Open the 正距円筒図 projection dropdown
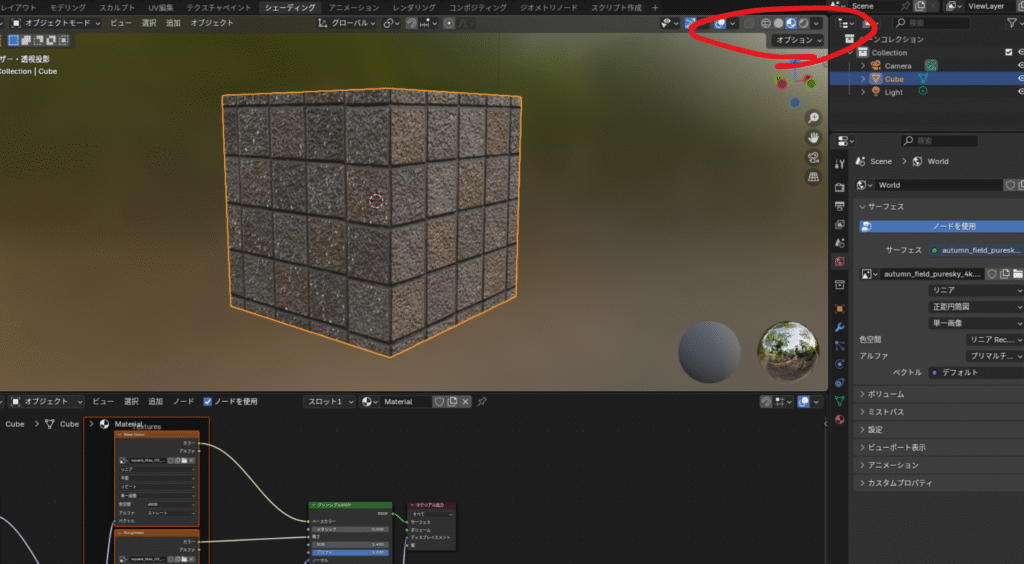Screen dimensions: 1024x564 point(976,307)
